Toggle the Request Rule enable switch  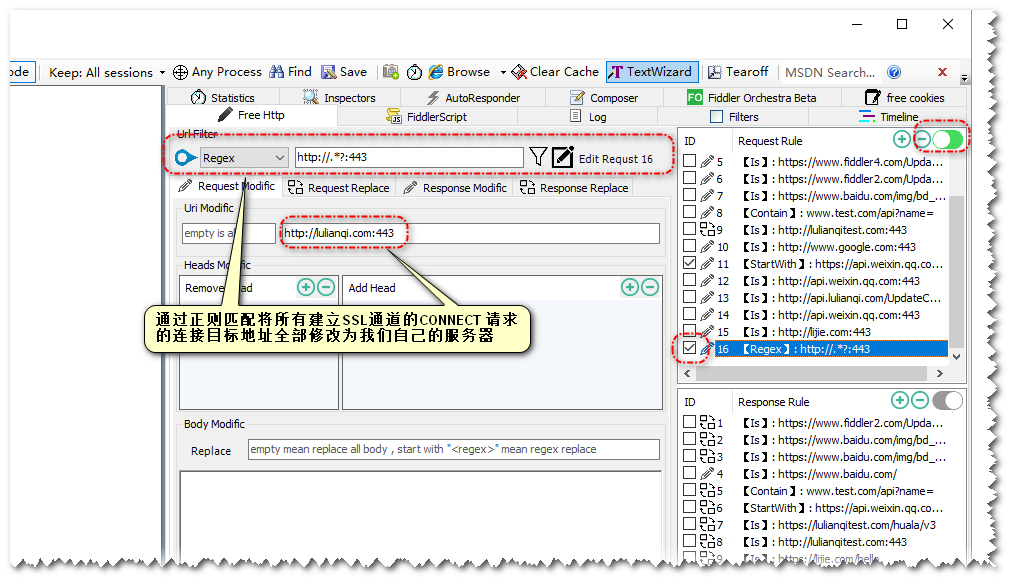(948, 140)
